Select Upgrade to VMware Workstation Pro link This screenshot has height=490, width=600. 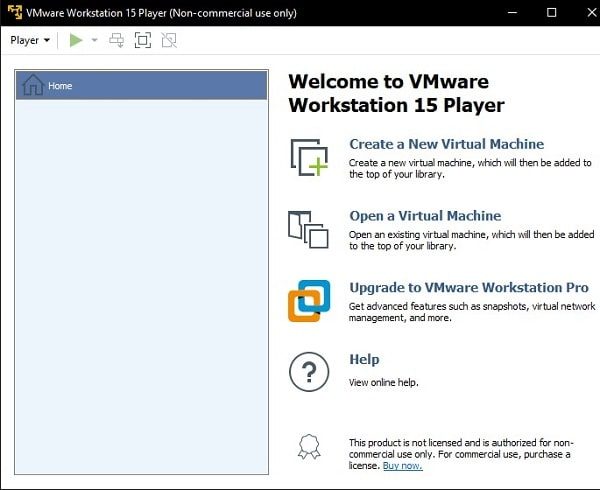coord(469,288)
